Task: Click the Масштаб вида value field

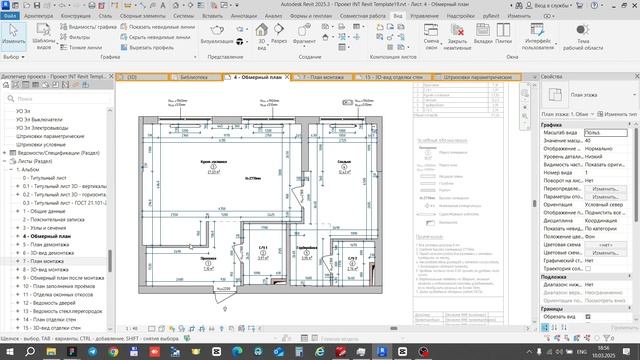Action: [606, 133]
